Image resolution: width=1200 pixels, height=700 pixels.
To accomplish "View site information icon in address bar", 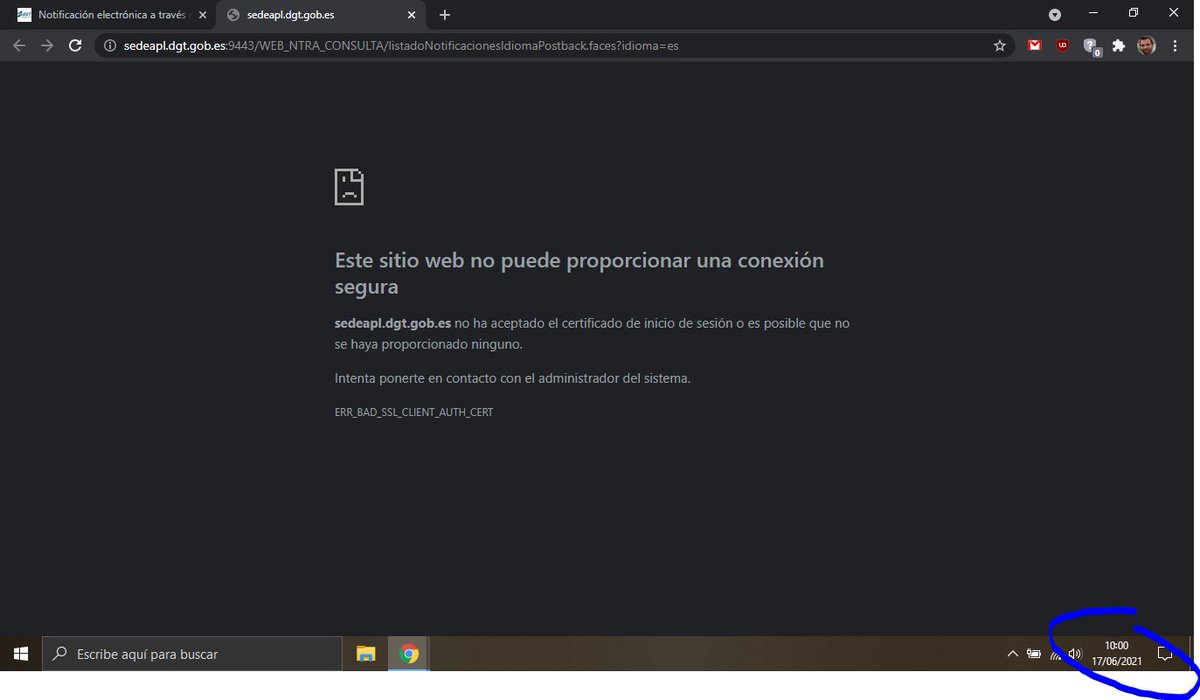I will [111, 46].
